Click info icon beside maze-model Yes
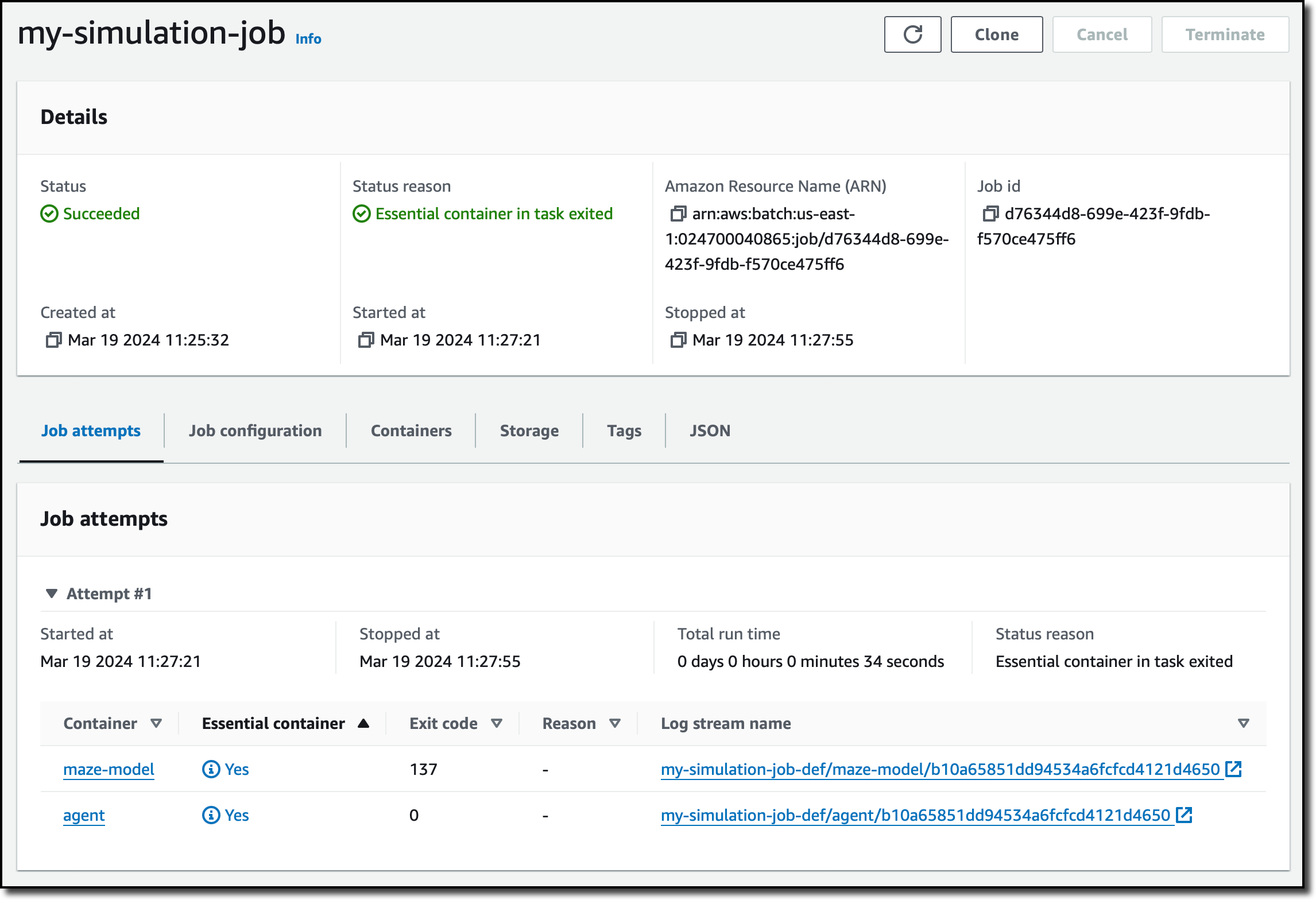 pyautogui.click(x=211, y=769)
